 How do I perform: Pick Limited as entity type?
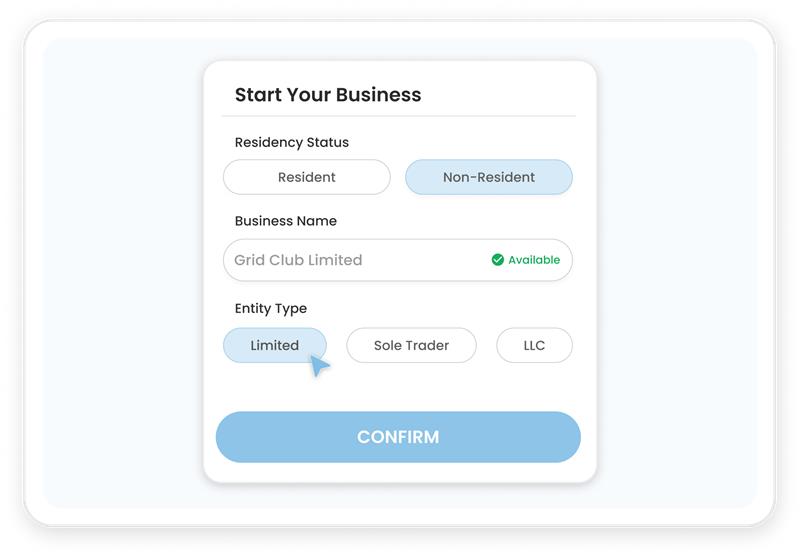click(x=274, y=345)
